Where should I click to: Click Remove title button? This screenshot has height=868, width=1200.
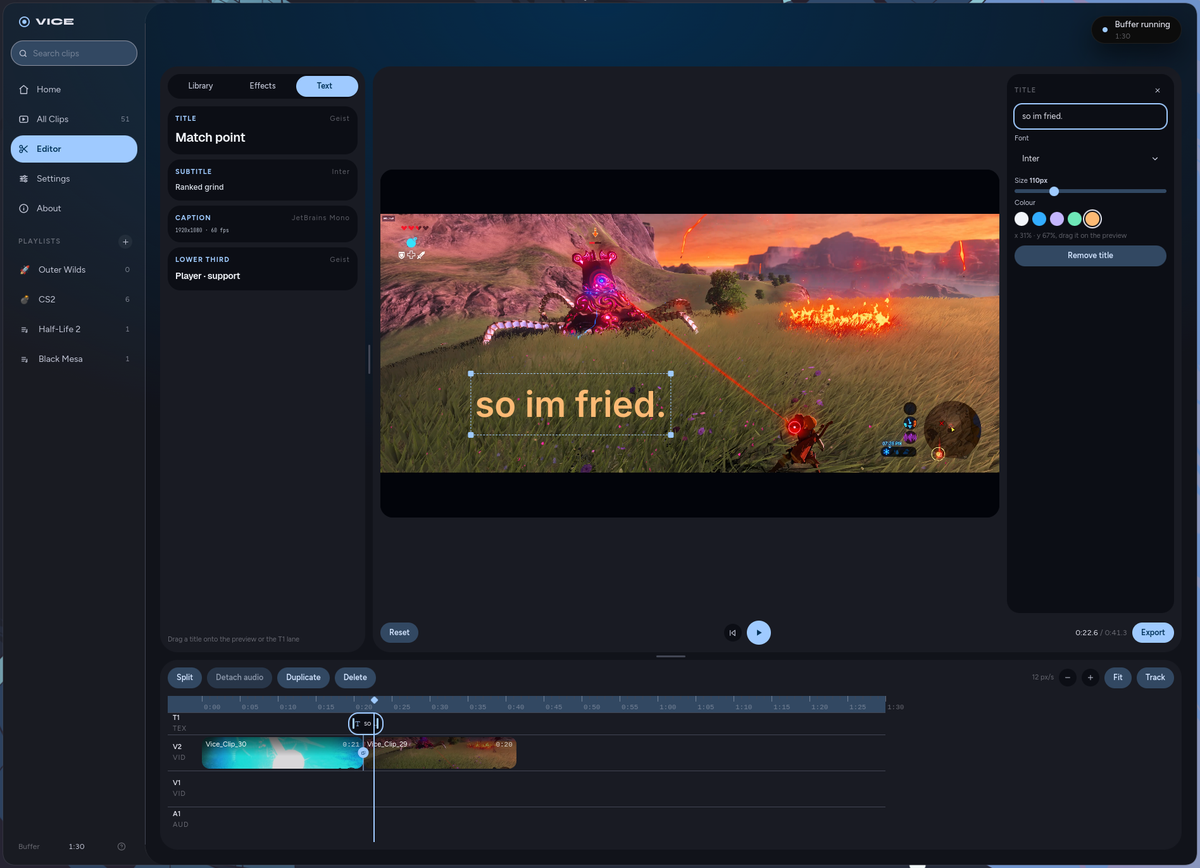click(1090, 255)
